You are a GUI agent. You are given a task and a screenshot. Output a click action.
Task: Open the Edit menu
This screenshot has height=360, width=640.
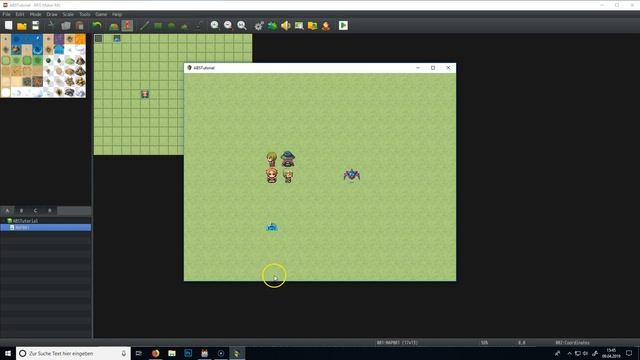point(20,14)
